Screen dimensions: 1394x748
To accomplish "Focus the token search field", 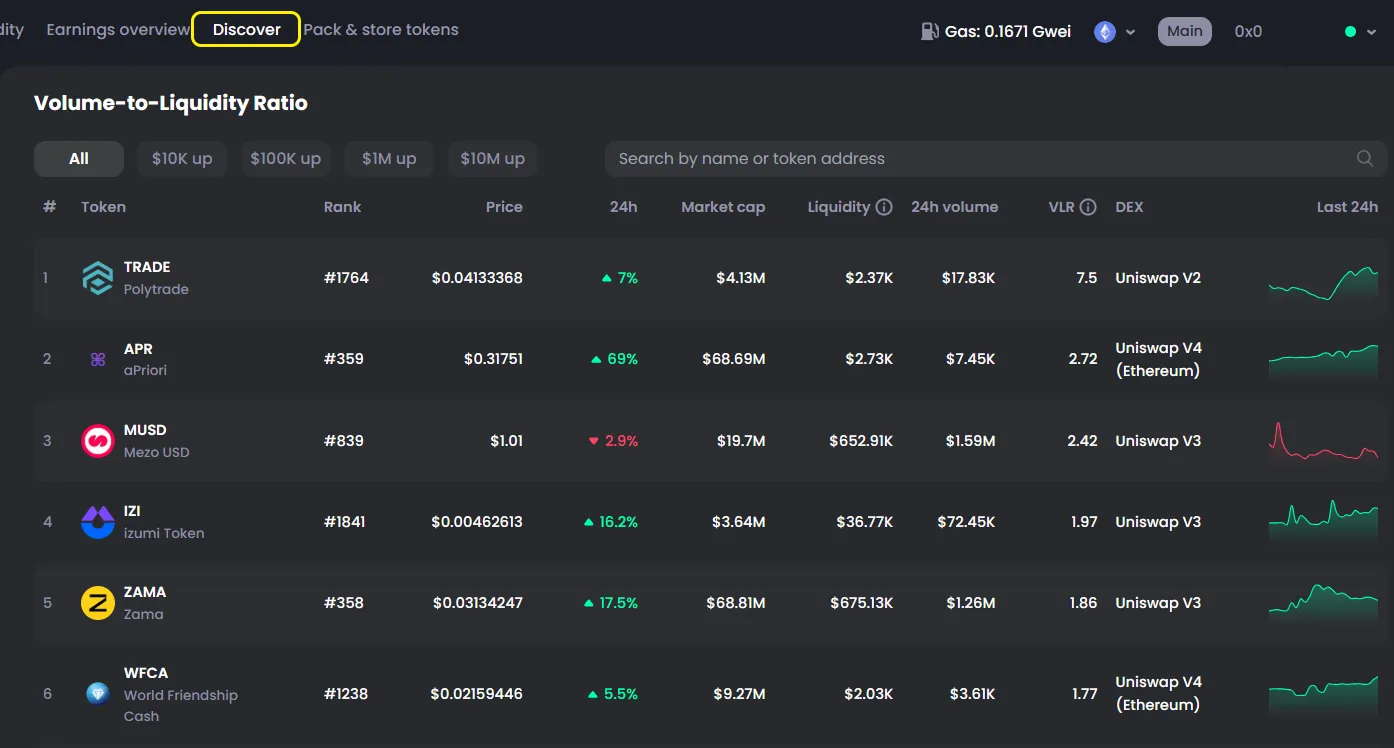I will pyautogui.click(x=995, y=158).
